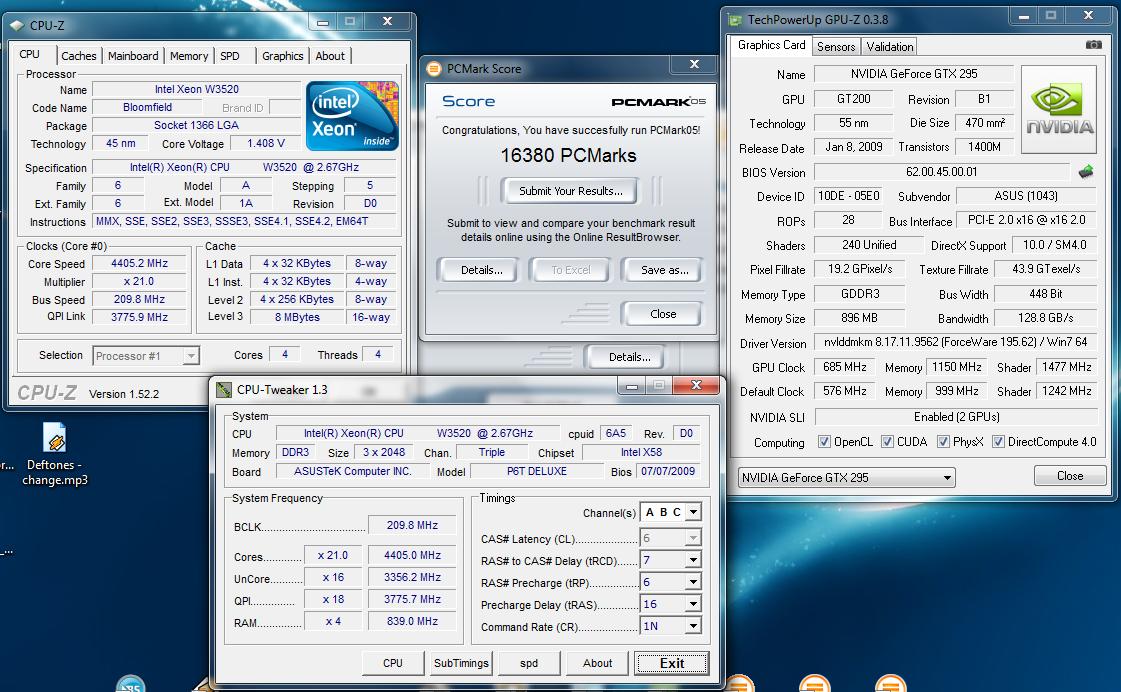Viewport: 1121px width, 692px height.
Task: Click the spd button in CPU-Tweaker
Action: click(529, 663)
